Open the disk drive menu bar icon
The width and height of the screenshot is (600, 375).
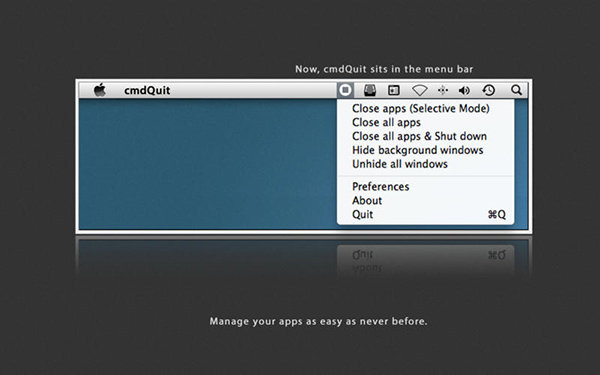point(370,90)
